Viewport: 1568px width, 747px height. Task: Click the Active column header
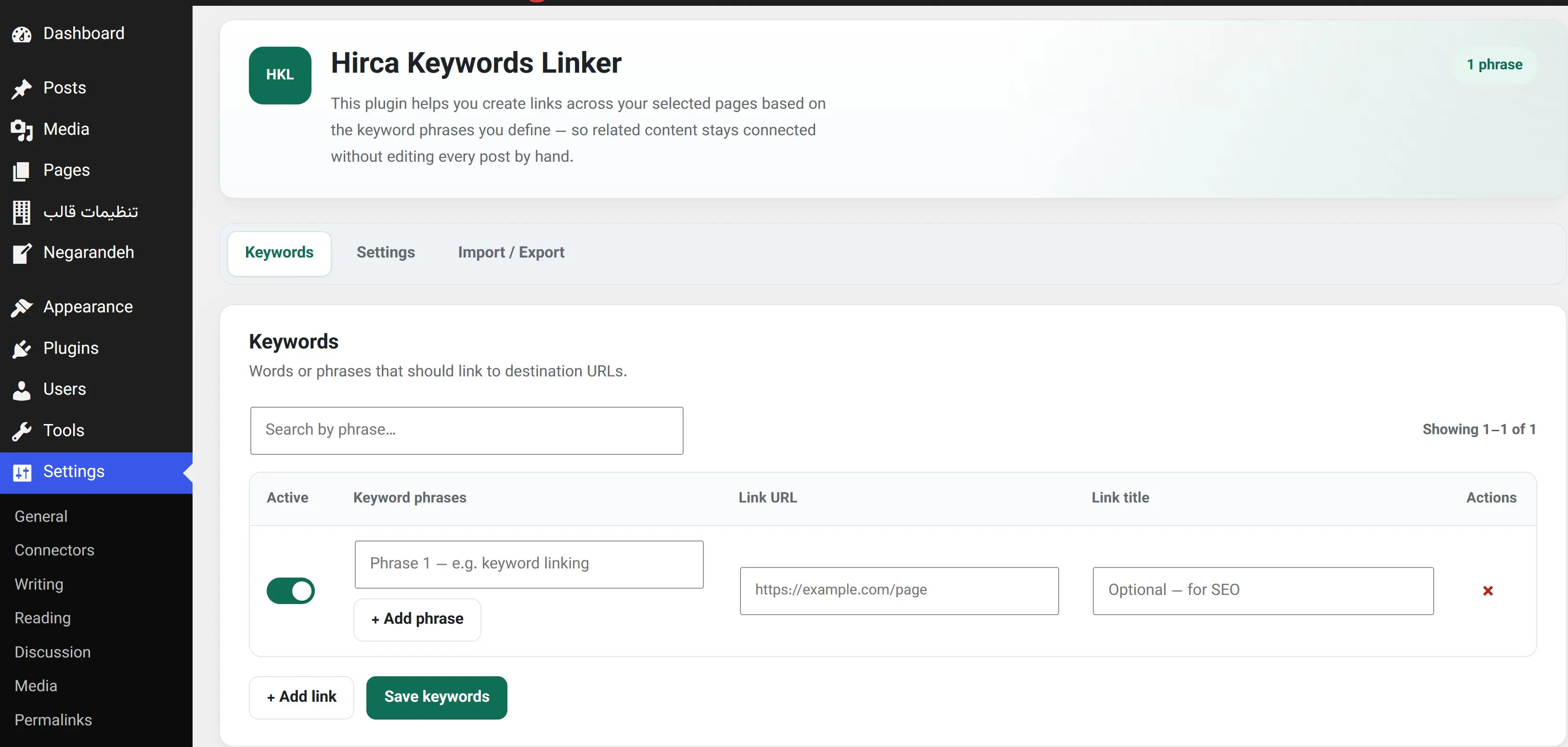(x=287, y=498)
